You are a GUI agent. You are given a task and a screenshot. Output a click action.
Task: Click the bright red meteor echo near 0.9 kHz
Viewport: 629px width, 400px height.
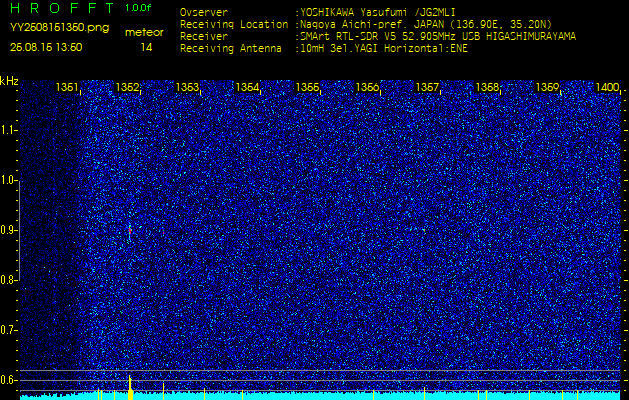(130, 230)
